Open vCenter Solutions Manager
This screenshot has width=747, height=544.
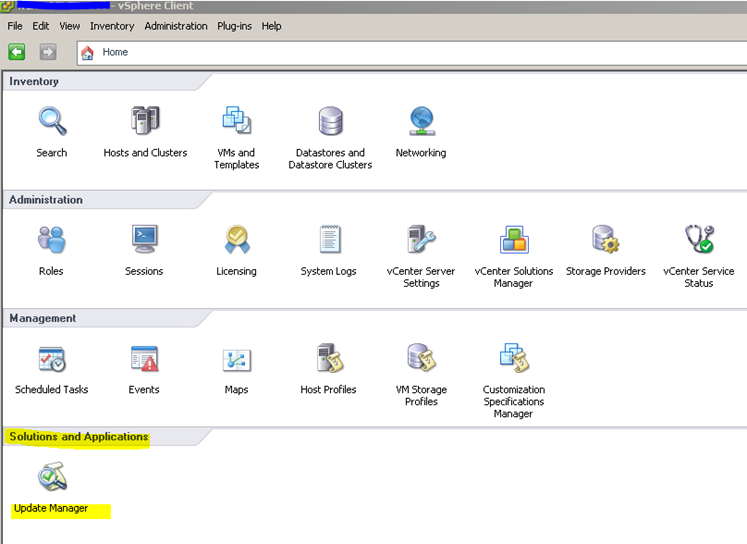514,239
